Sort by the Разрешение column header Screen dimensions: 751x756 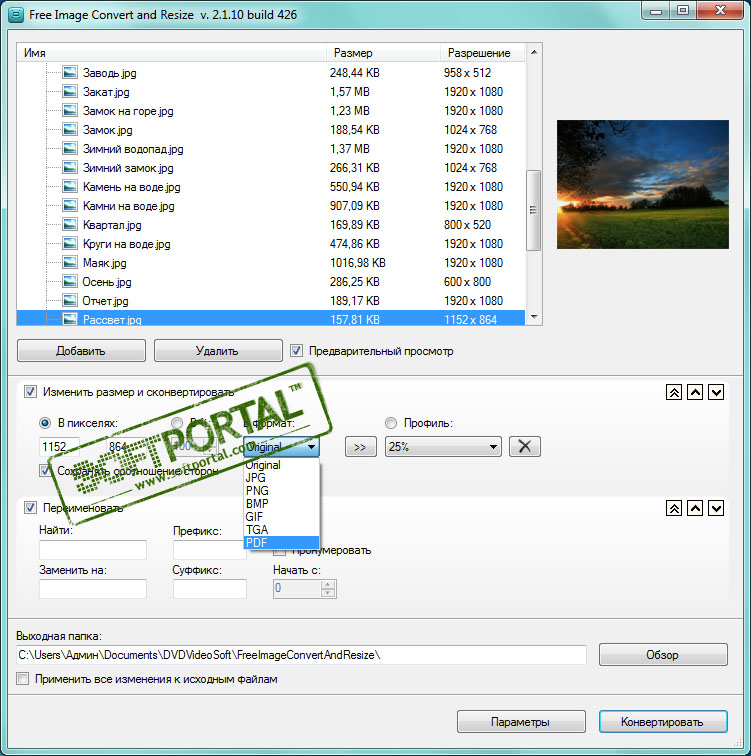483,53
